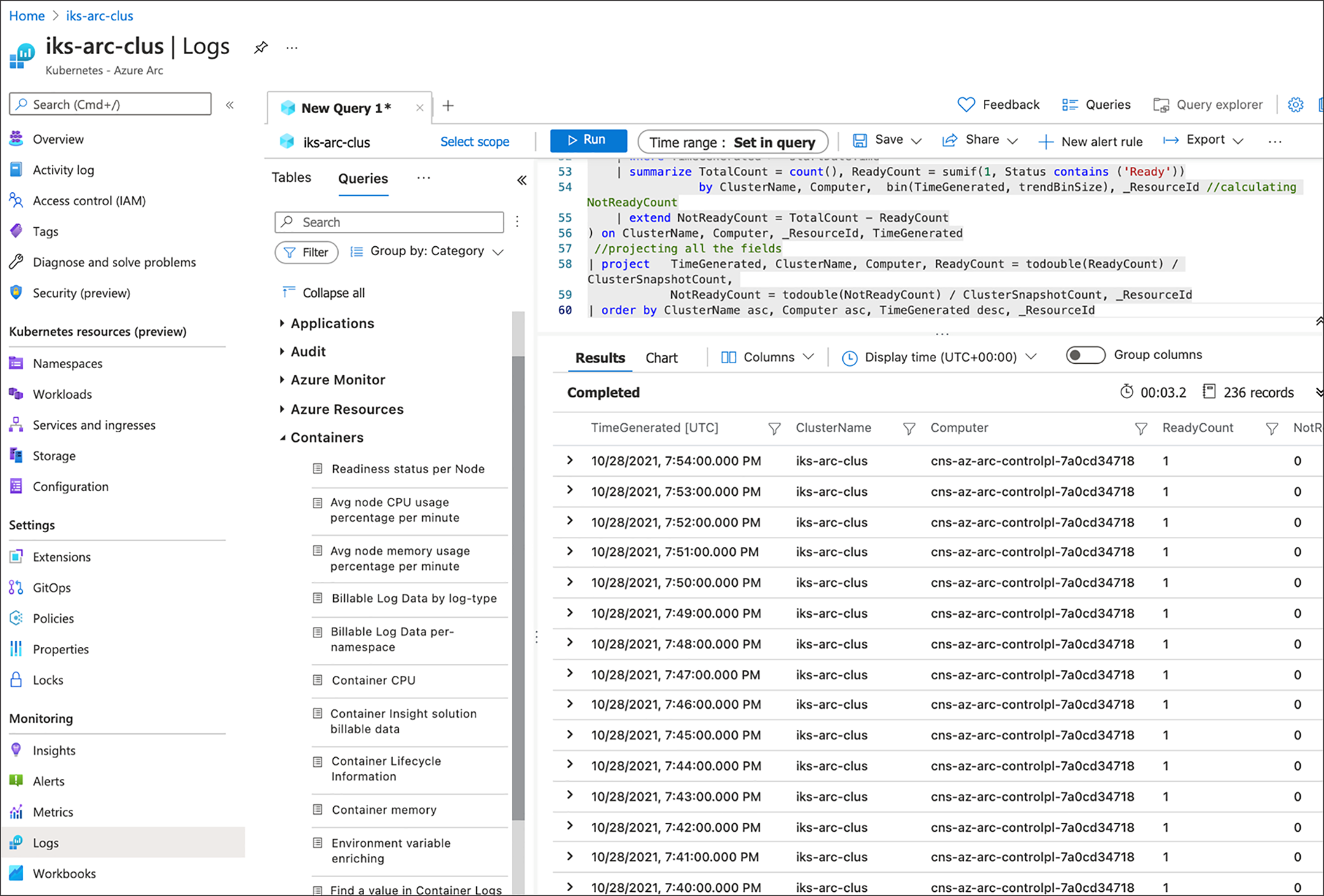Open the Columns selector
This screenshot has height=896, width=1324.
(x=766, y=356)
